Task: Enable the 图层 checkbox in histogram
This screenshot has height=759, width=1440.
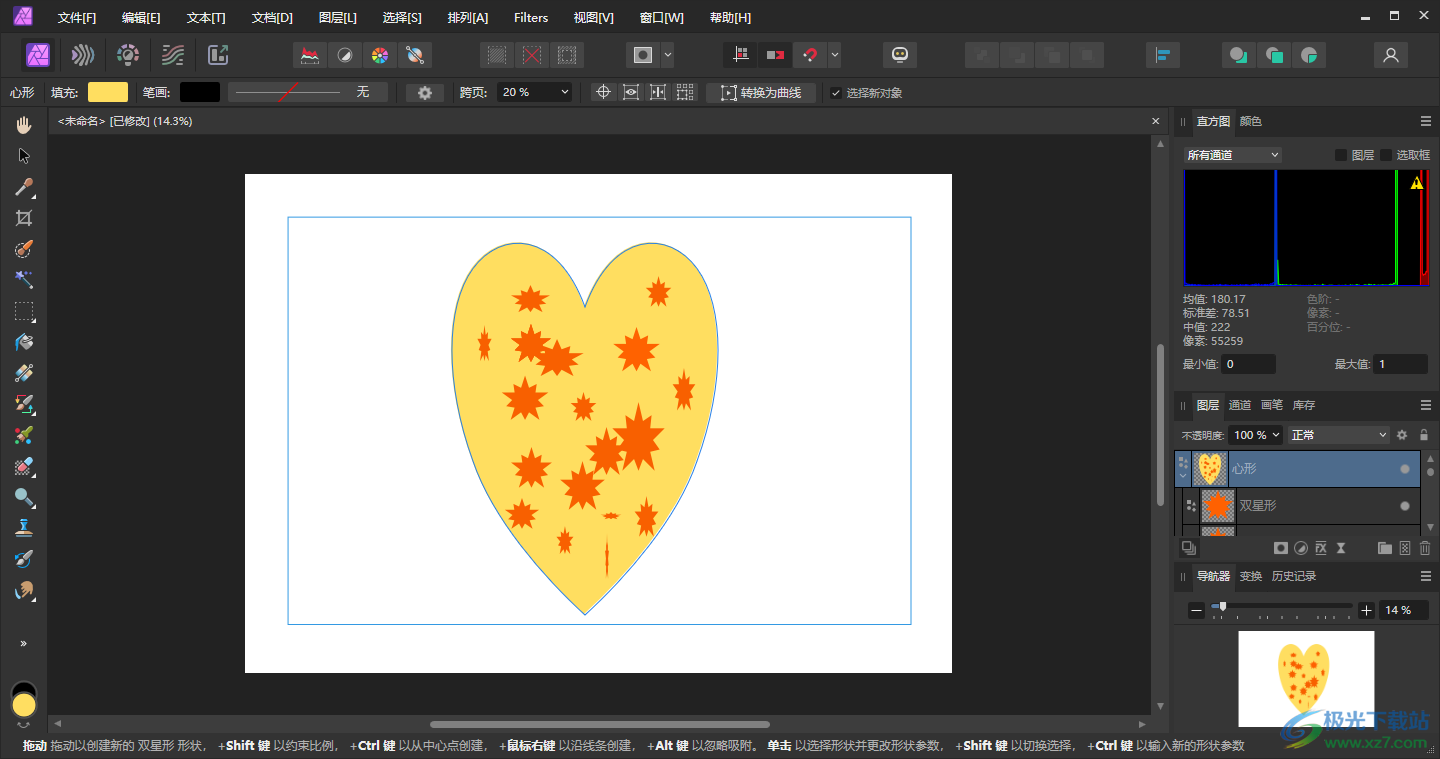Action: pyautogui.click(x=1341, y=155)
